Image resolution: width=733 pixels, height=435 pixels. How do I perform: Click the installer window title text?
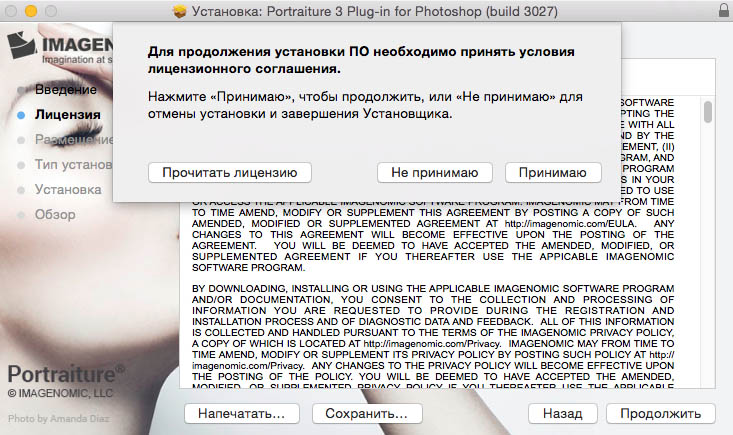374,11
